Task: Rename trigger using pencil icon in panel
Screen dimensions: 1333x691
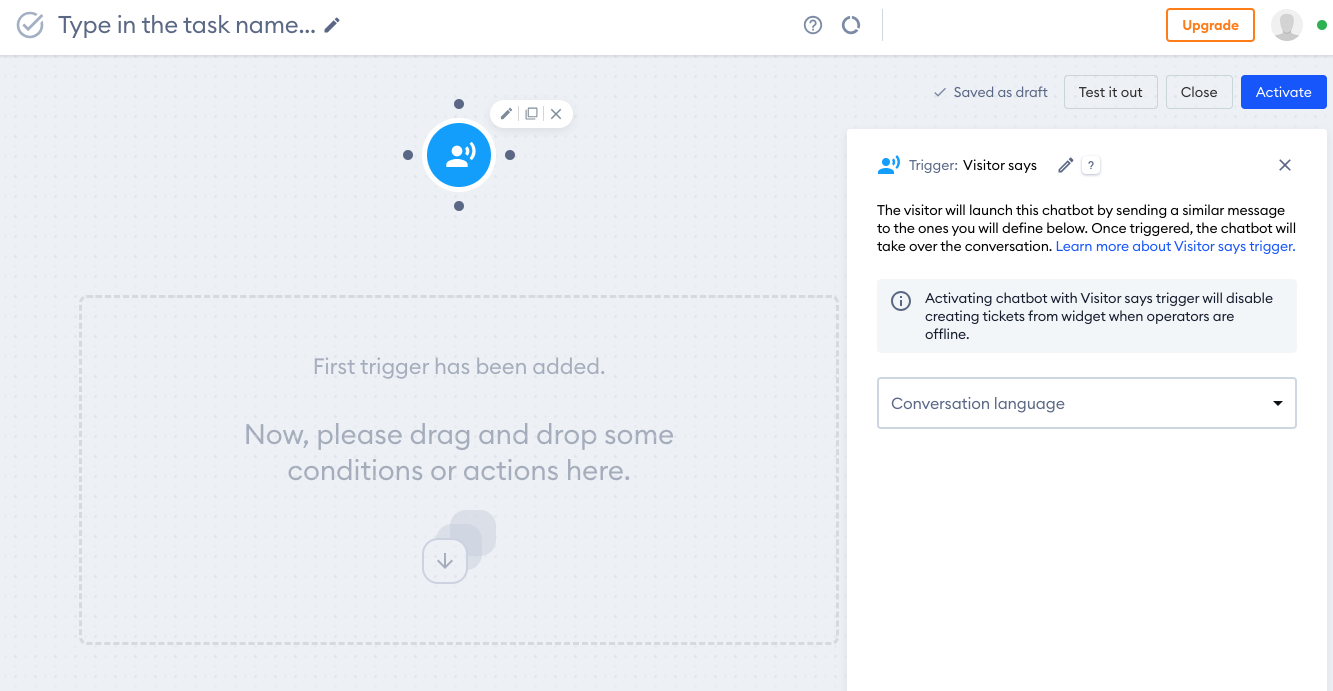Action: [x=1066, y=165]
